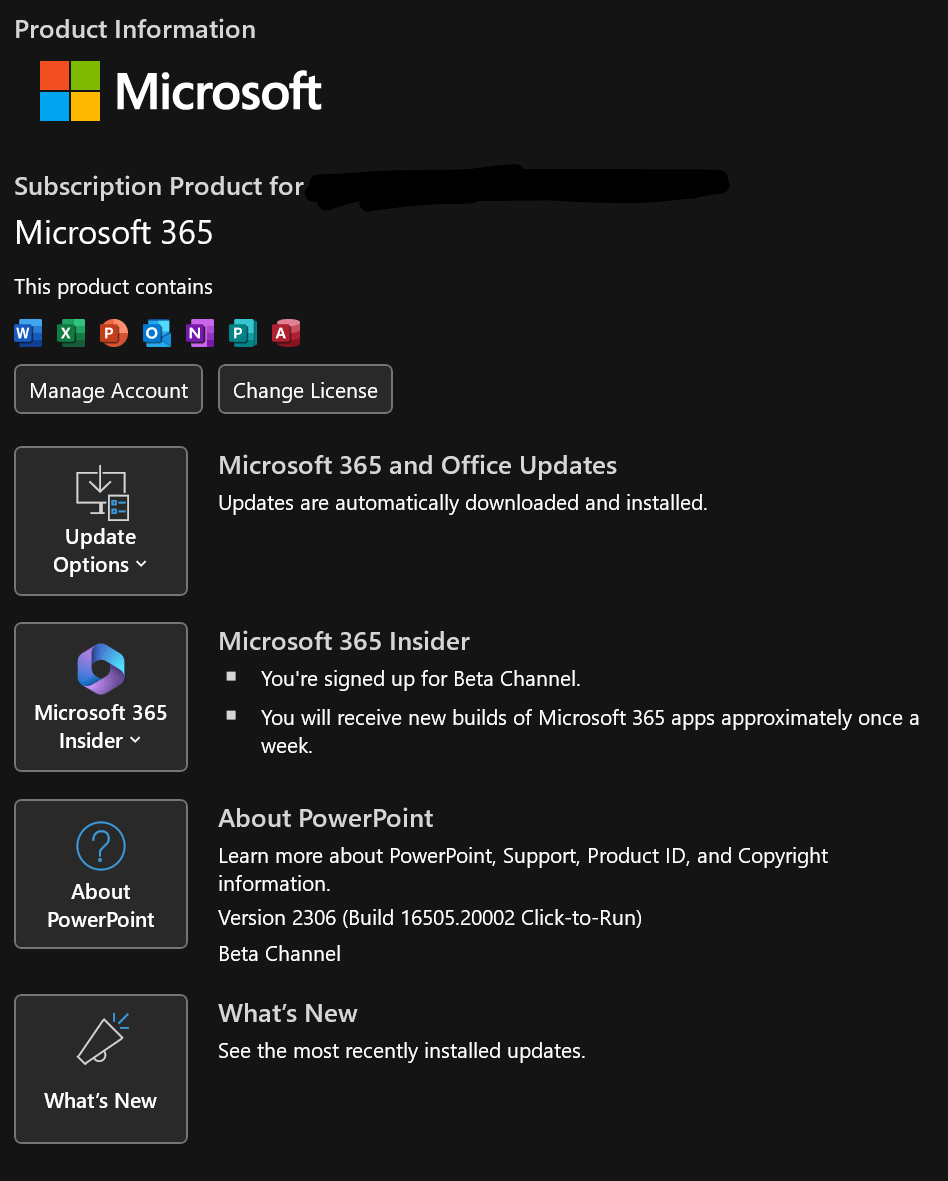
Task: Click the 'About PowerPoint' section heading
Action: [x=325, y=818]
